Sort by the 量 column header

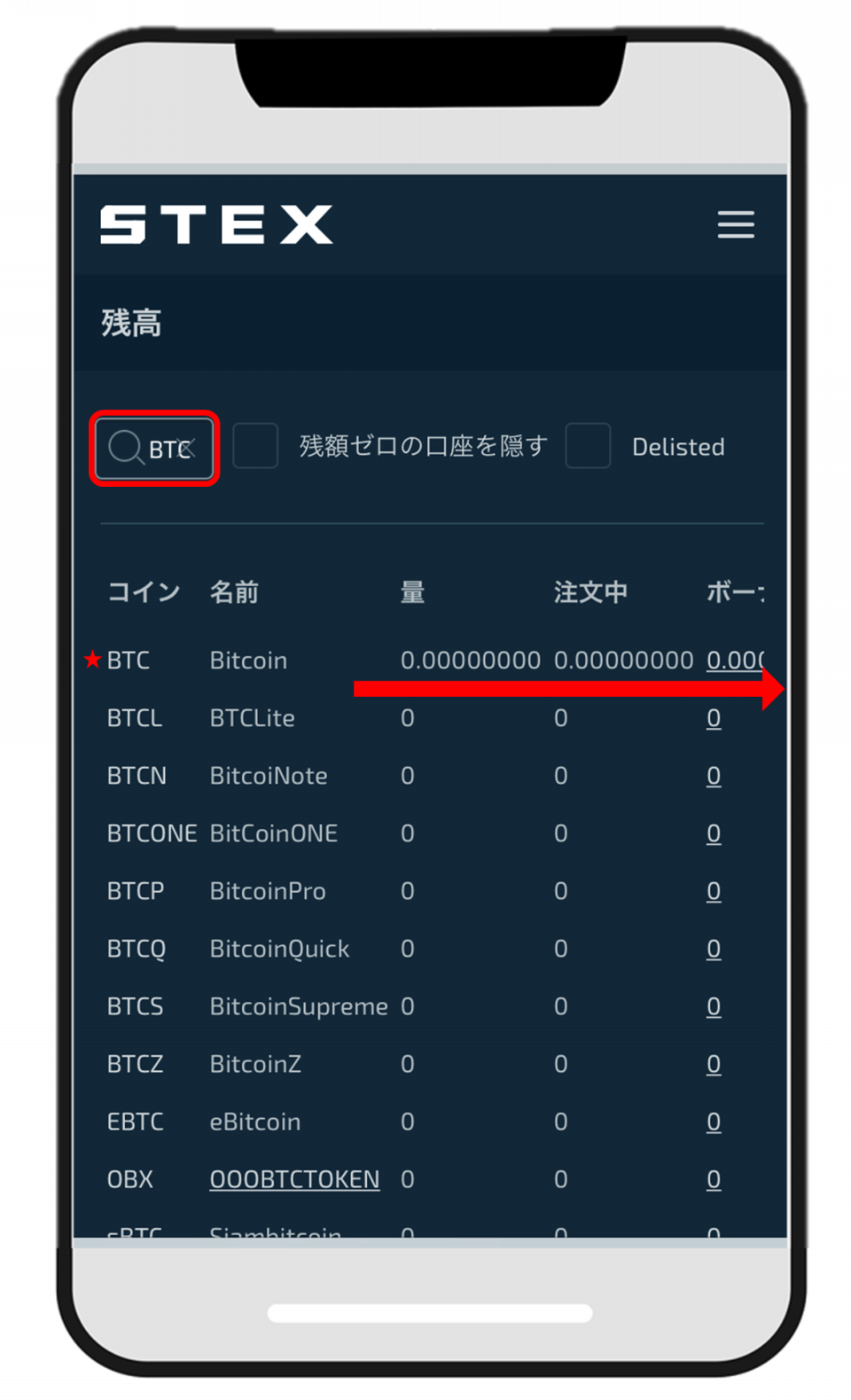point(412,592)
